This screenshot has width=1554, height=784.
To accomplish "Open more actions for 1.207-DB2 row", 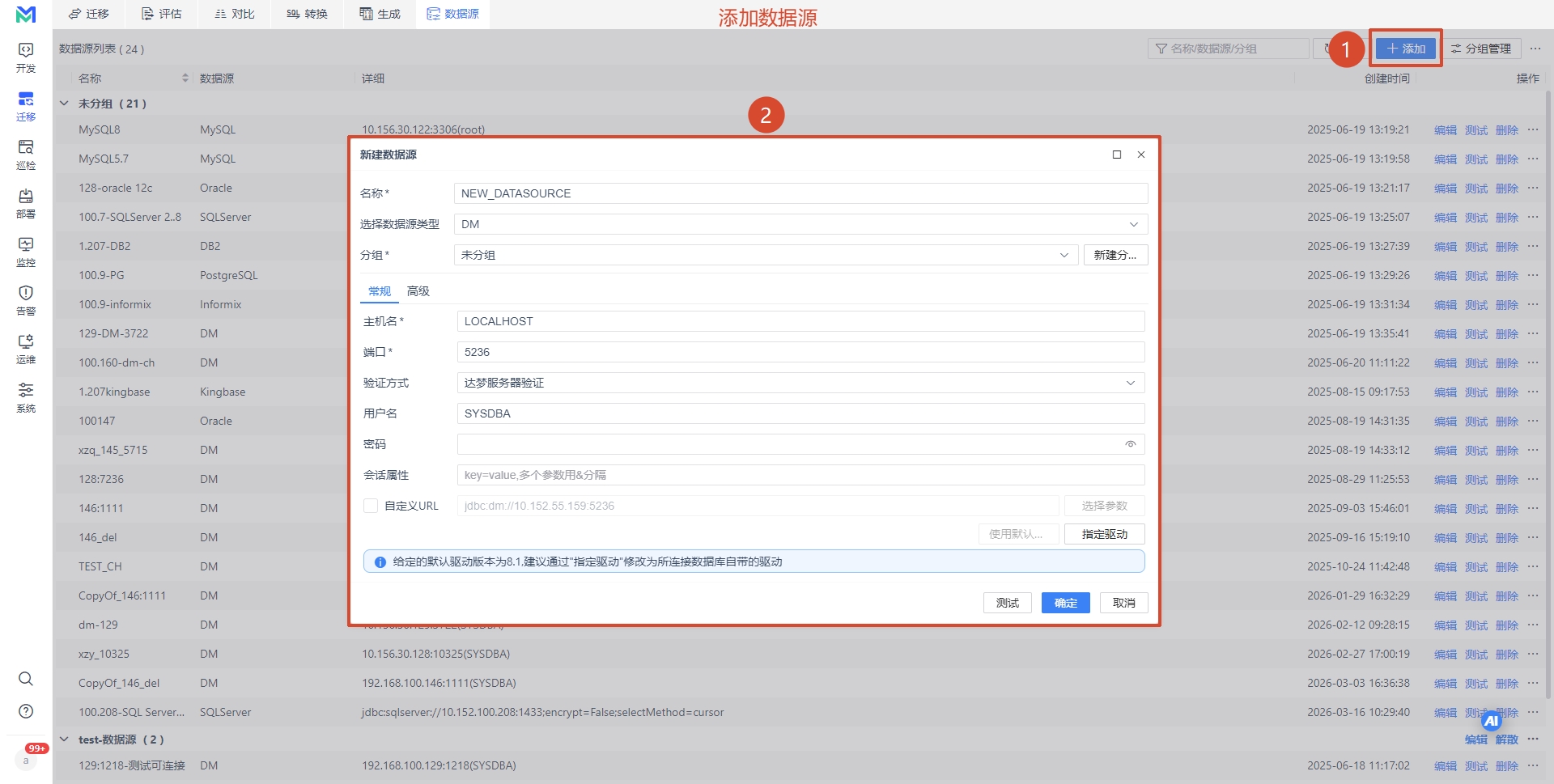I will point(1533,246).
